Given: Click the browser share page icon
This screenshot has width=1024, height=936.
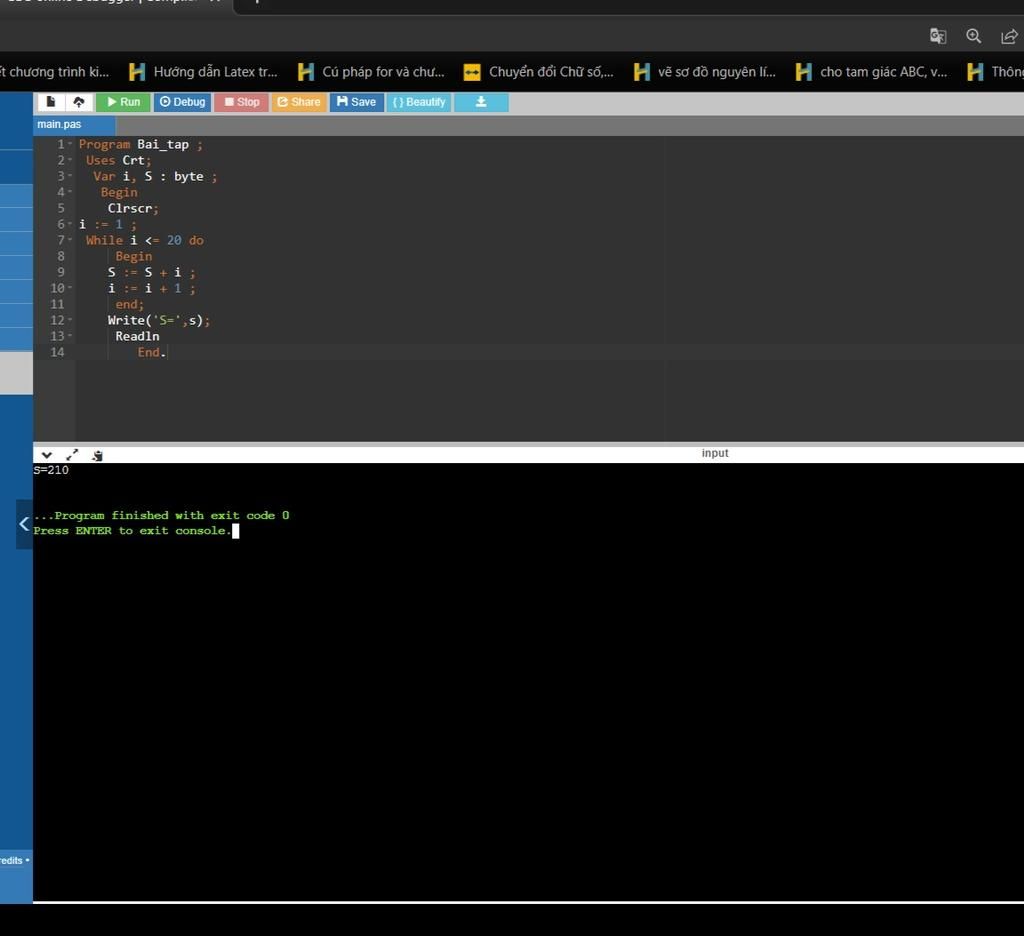Looking at the screenshot, I should tap(1009, 36).
